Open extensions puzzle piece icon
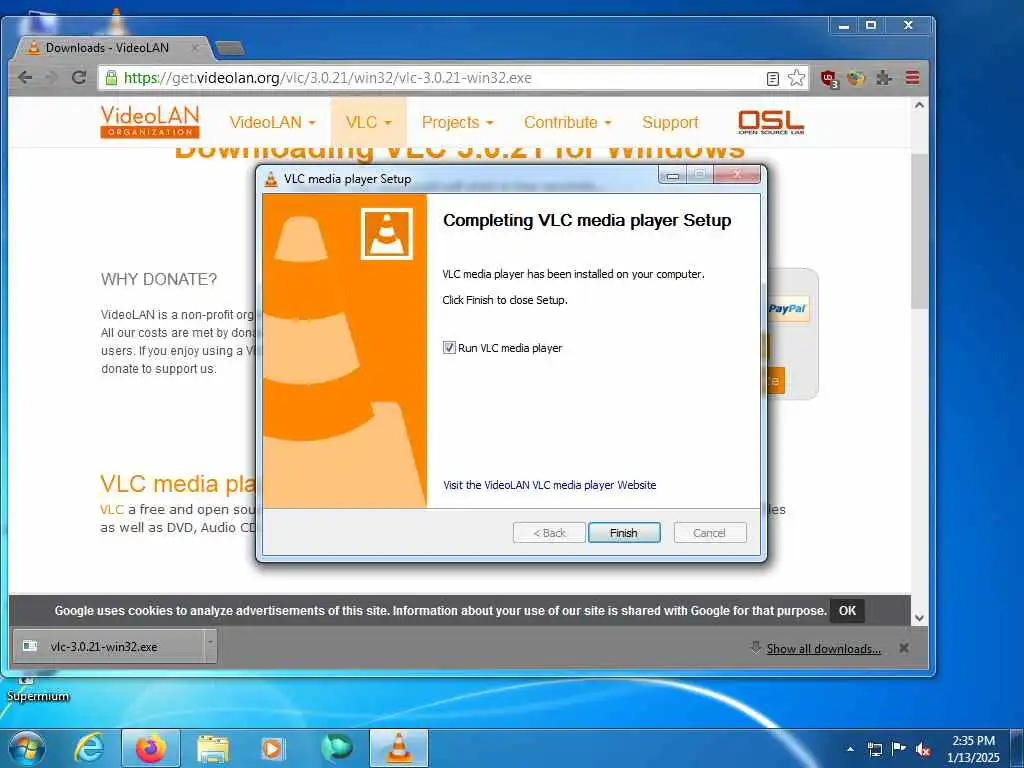Image resolution: width=1024 pixels, height=768 pixels. (884, 78)
